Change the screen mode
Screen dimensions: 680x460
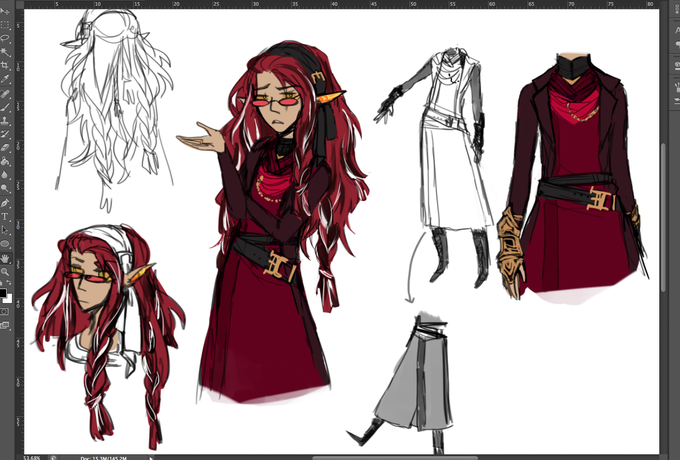click(5, 325)
